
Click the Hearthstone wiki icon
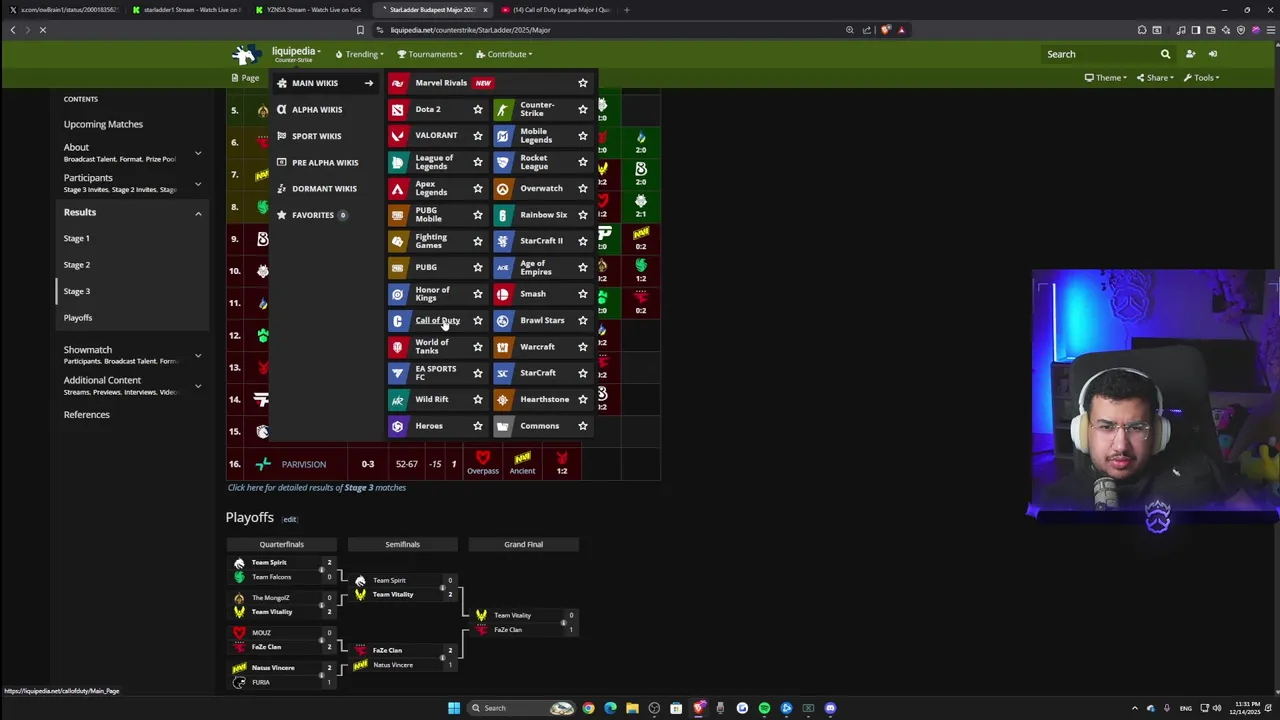503,399
